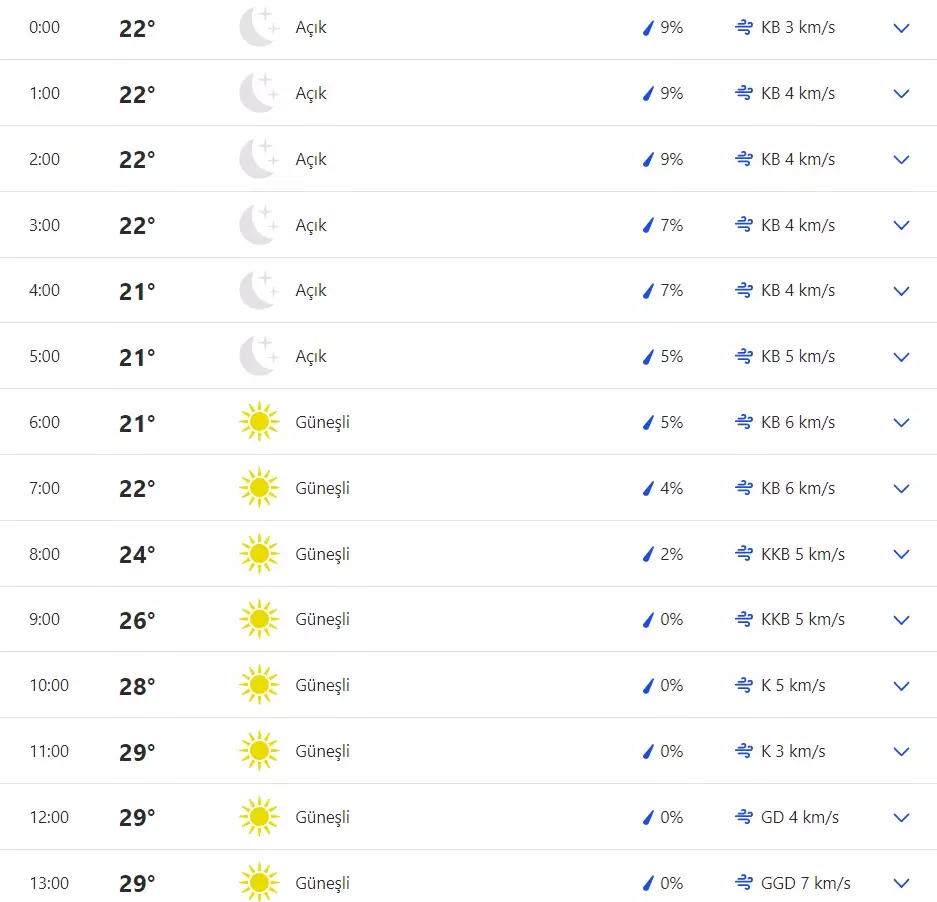Image resolution: width=937 pixels, height=902 pixels.
Task: Show more details for 11:00
Action: [901, 751]
